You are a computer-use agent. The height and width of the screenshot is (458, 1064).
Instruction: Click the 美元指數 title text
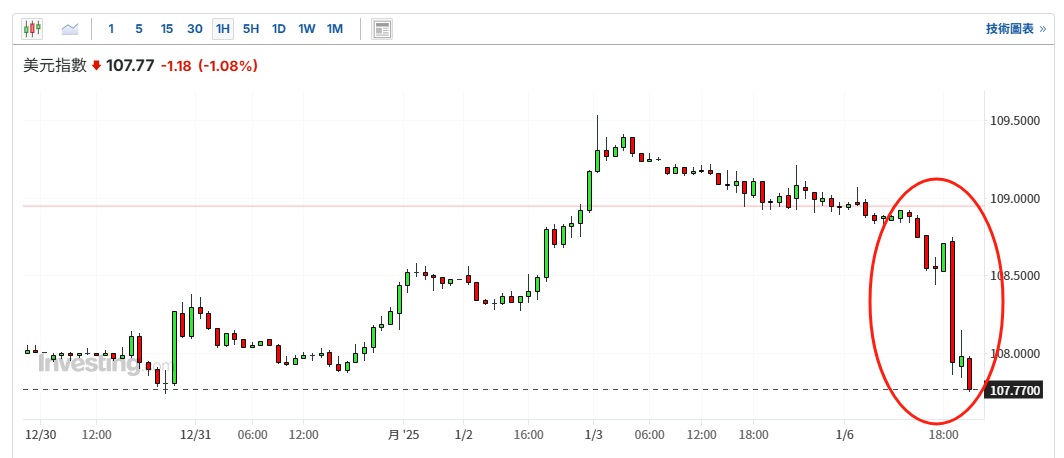(55, 66)
